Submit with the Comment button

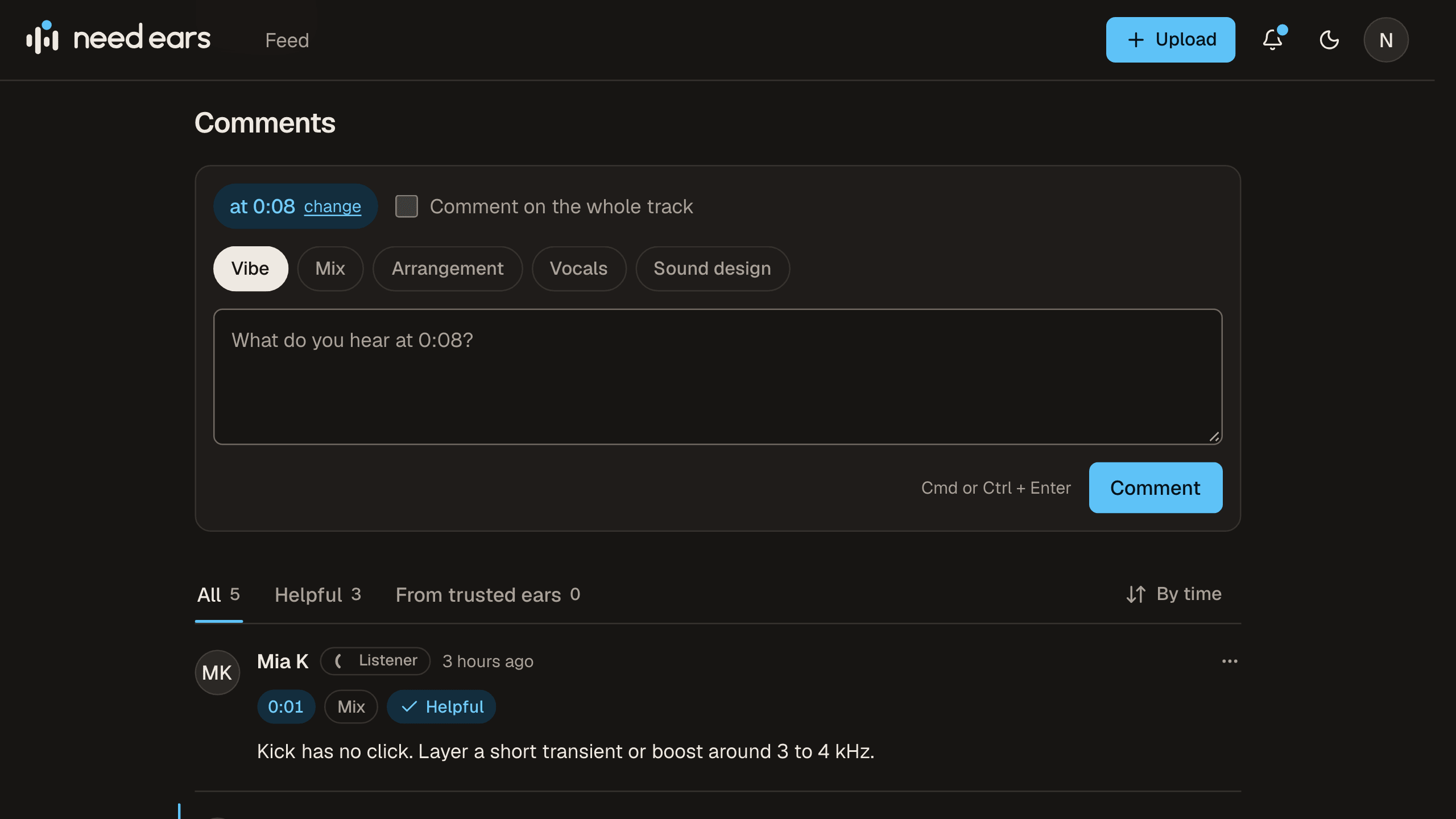pyautogui.click(x=1156, y=488)
